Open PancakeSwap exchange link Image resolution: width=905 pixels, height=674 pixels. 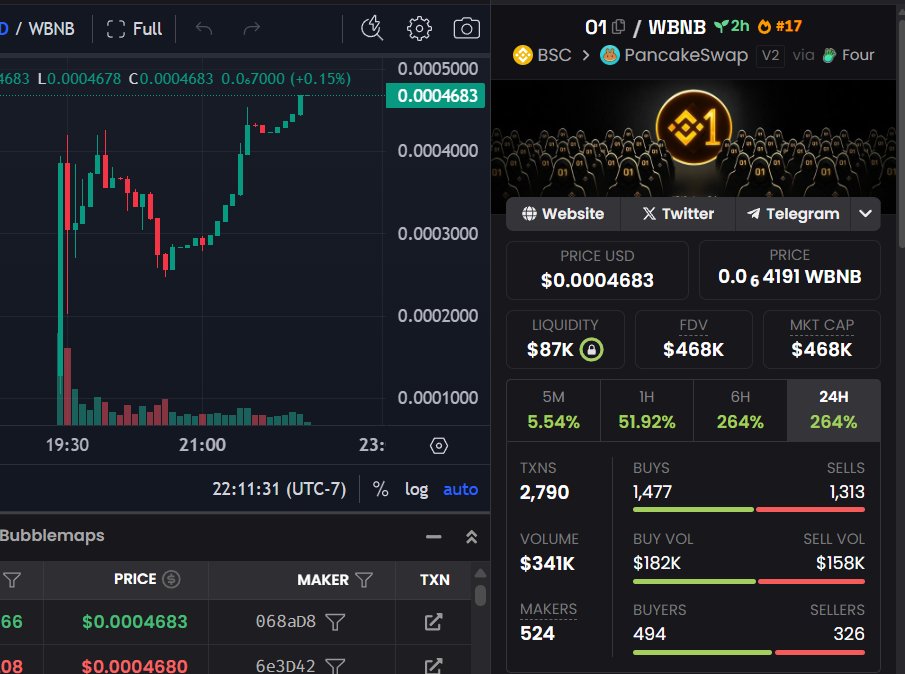coord(686,55)
